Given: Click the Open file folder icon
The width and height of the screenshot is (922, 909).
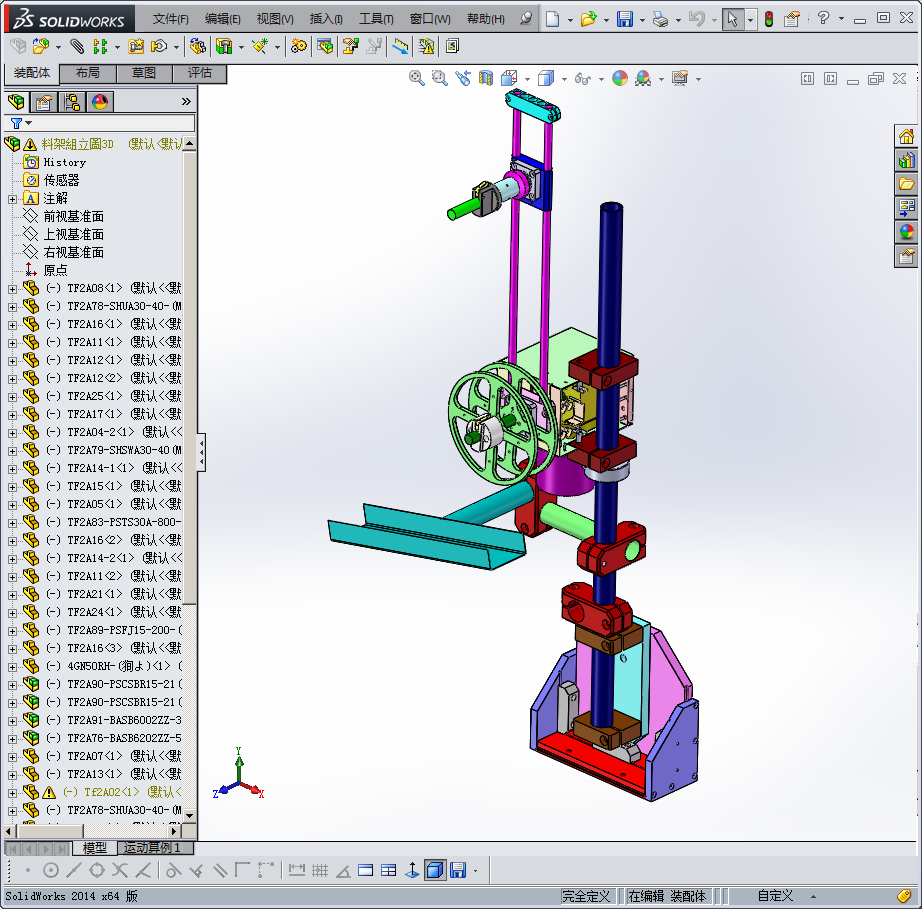Looking at the screenshot, I should tap(588, 19).
